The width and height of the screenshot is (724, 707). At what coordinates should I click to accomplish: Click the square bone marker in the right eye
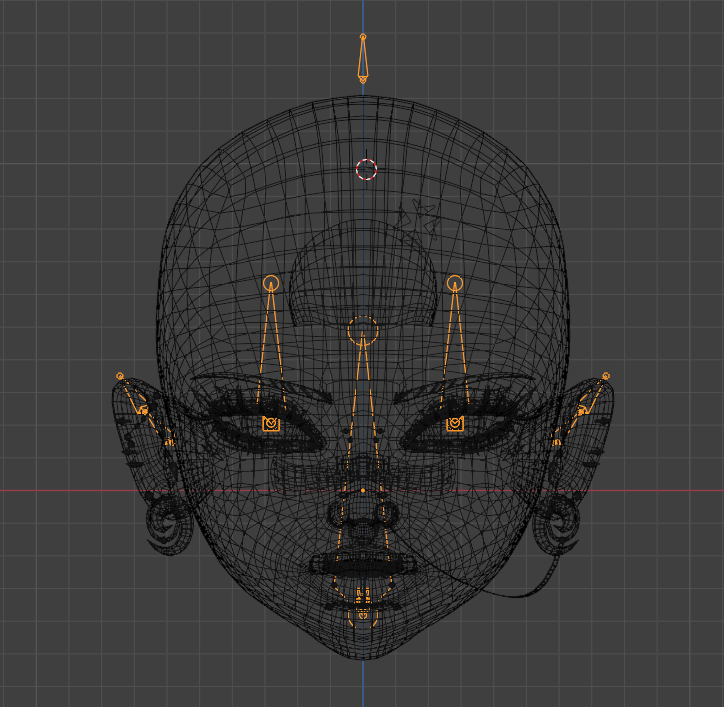click(x=455, y=423)
